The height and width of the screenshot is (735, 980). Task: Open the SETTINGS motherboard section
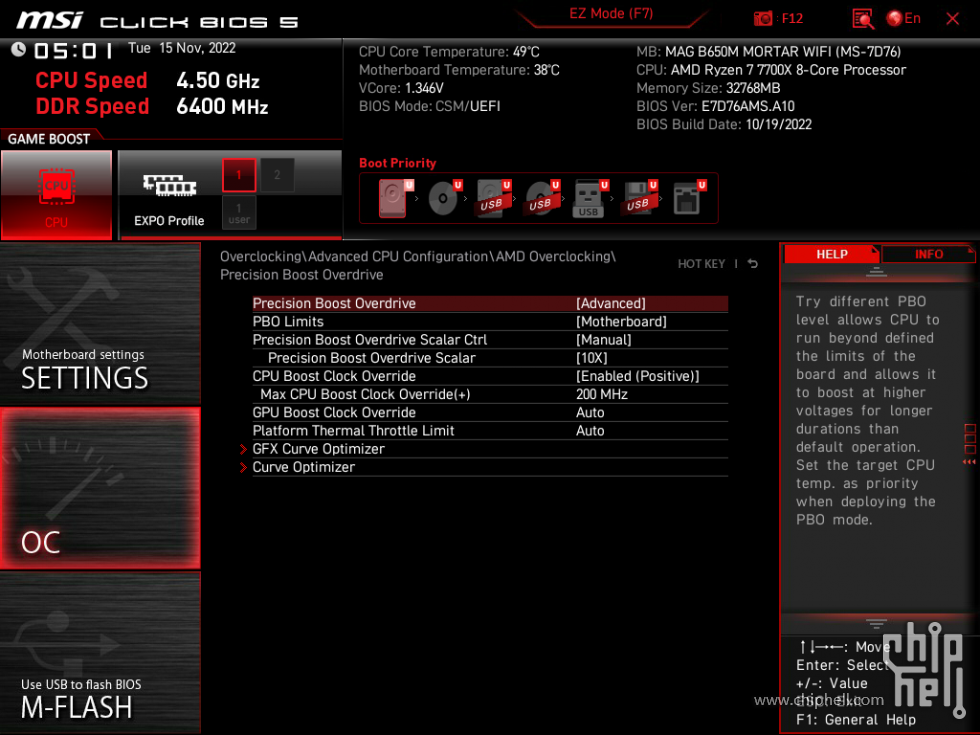click(x=100, y=323)
